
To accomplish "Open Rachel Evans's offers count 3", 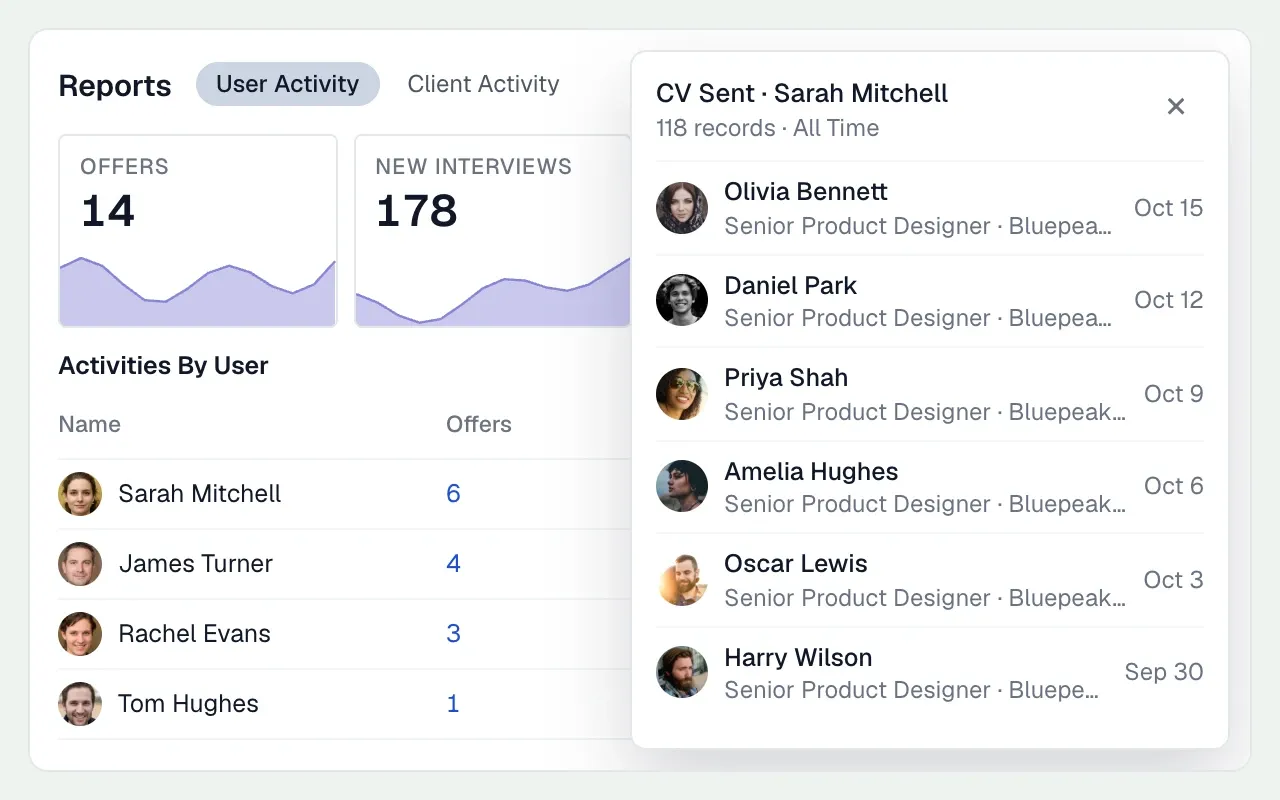I will [453, 634].
